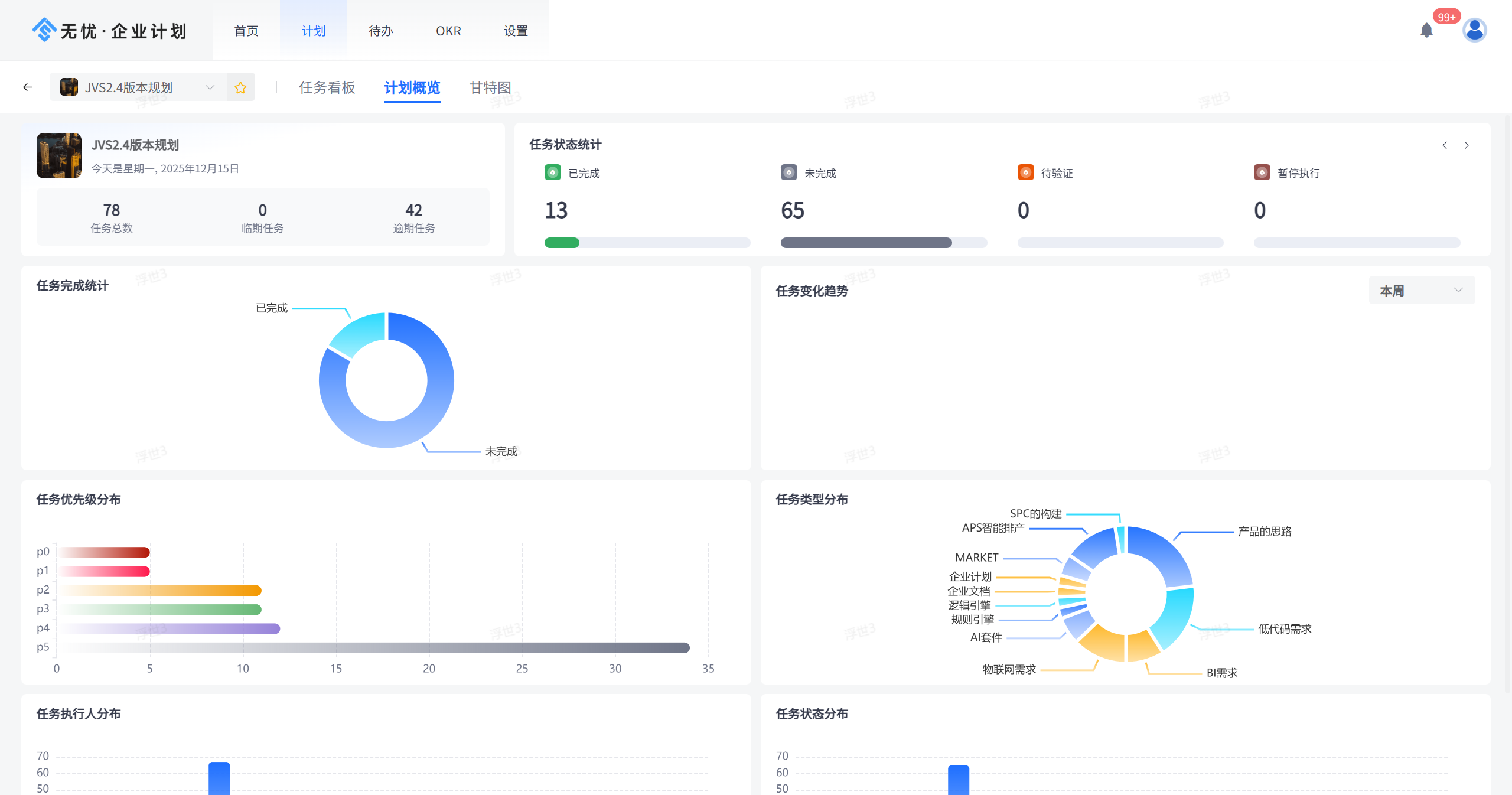This screenshot has width=1512, height=795.
Task: Click the 无忧·企业计划 logo
Action: coord(110,30)
